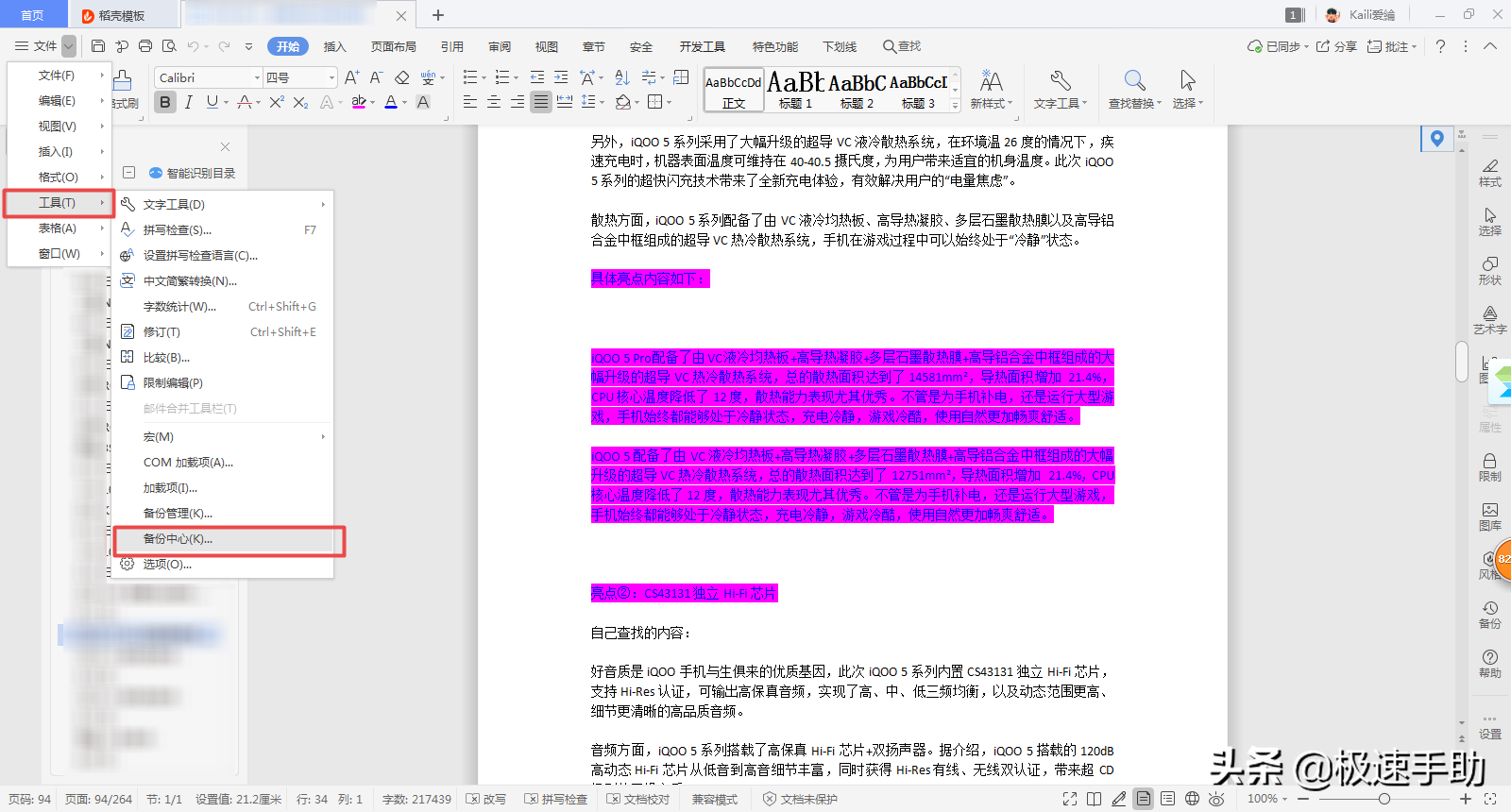Image resolution: width=1511 pixels, height=812 pixels.
Task: Click the vertical scrollbar thumb
Action: pos(1462,361)
